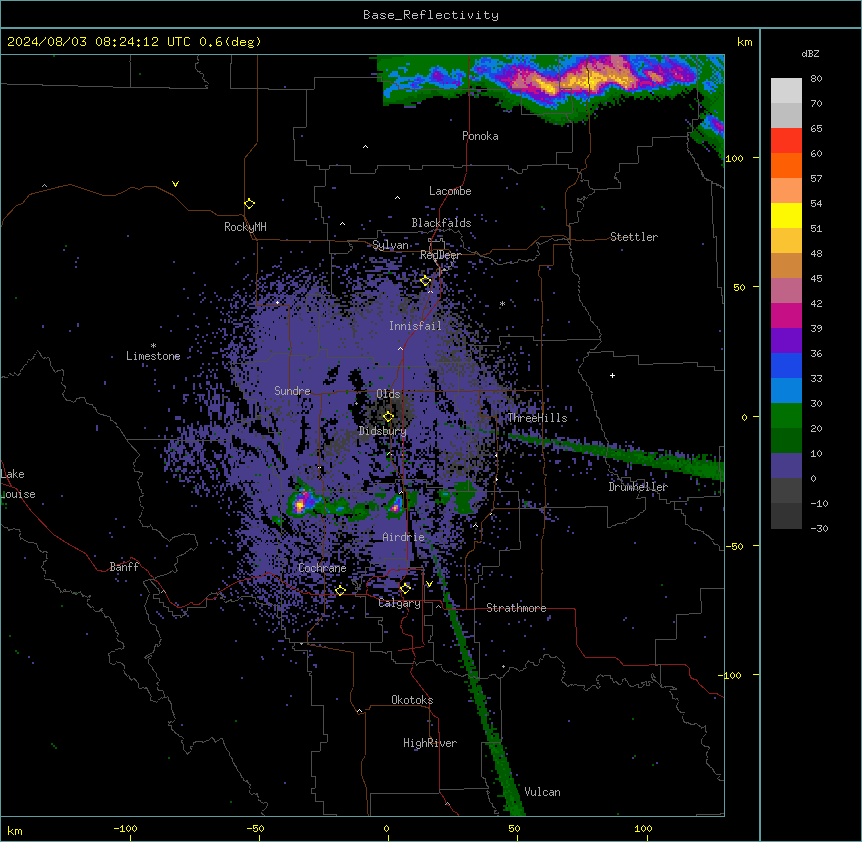Select the Okotoks label

412,700
